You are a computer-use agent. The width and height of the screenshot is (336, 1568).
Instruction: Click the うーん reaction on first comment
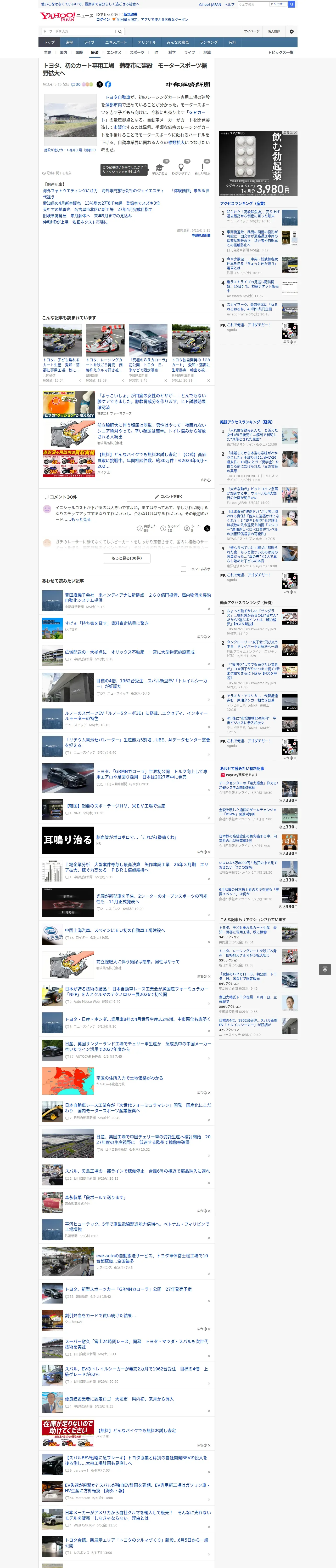tap(192, 528)
